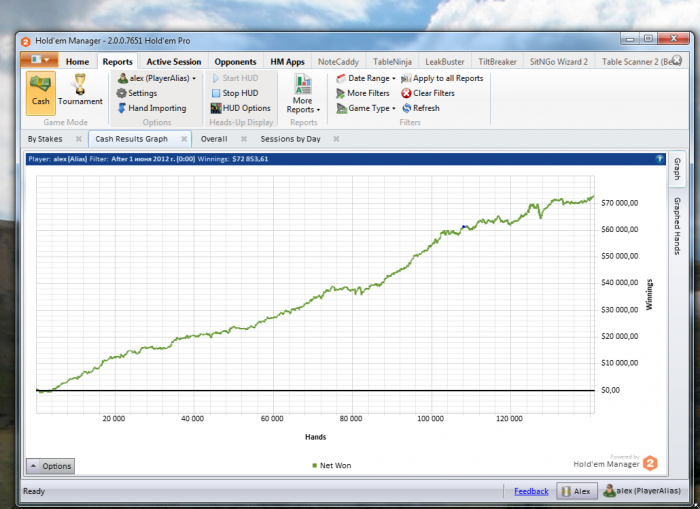Open the Opponents ribbon tab
The image size is (700, 509).
pos(235,62)
